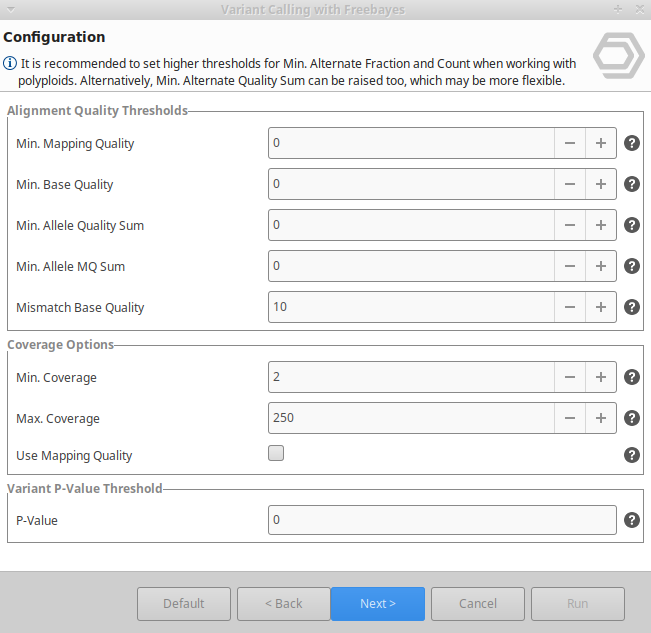Increase Min. Mapping Quality with plus button

coord(601,143)
